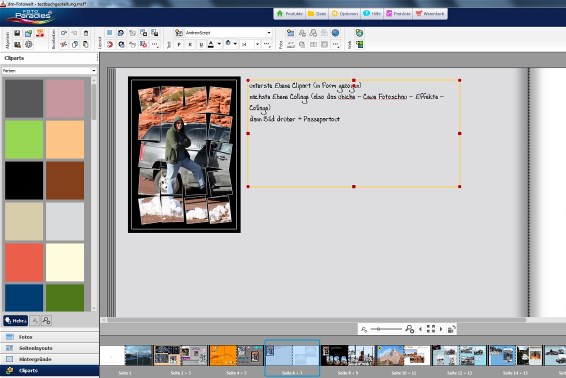Click the undo icon in Bearbeiten group

[x=64, y=33]
